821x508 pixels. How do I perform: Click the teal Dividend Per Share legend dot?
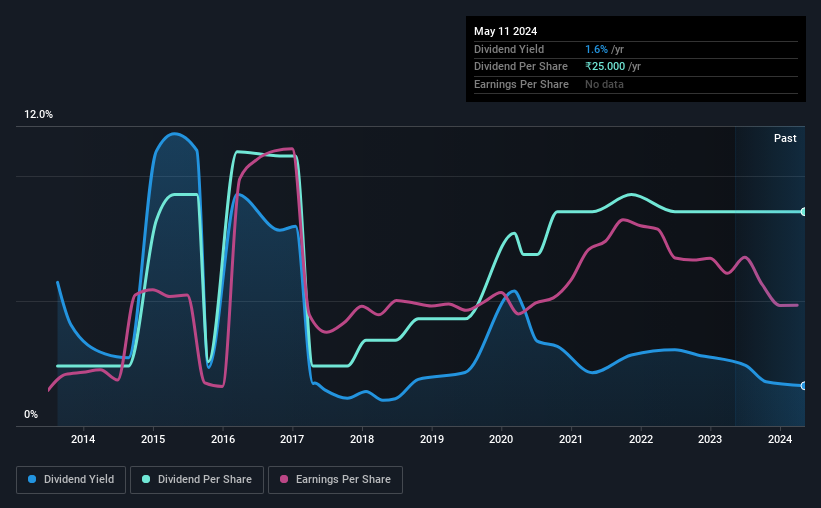click(146, 479)
